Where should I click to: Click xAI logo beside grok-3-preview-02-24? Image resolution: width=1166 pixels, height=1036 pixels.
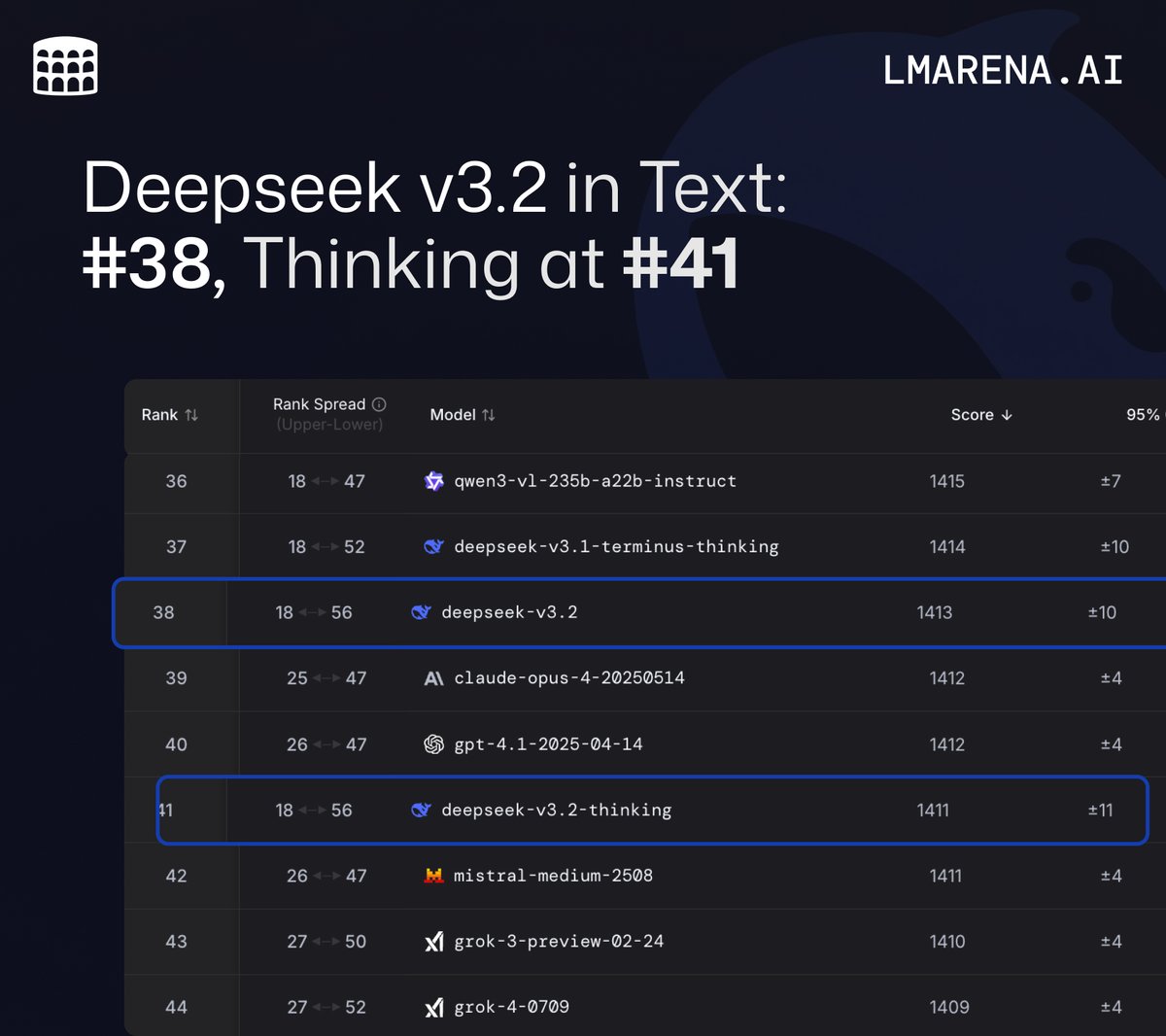tap(434, 942)
